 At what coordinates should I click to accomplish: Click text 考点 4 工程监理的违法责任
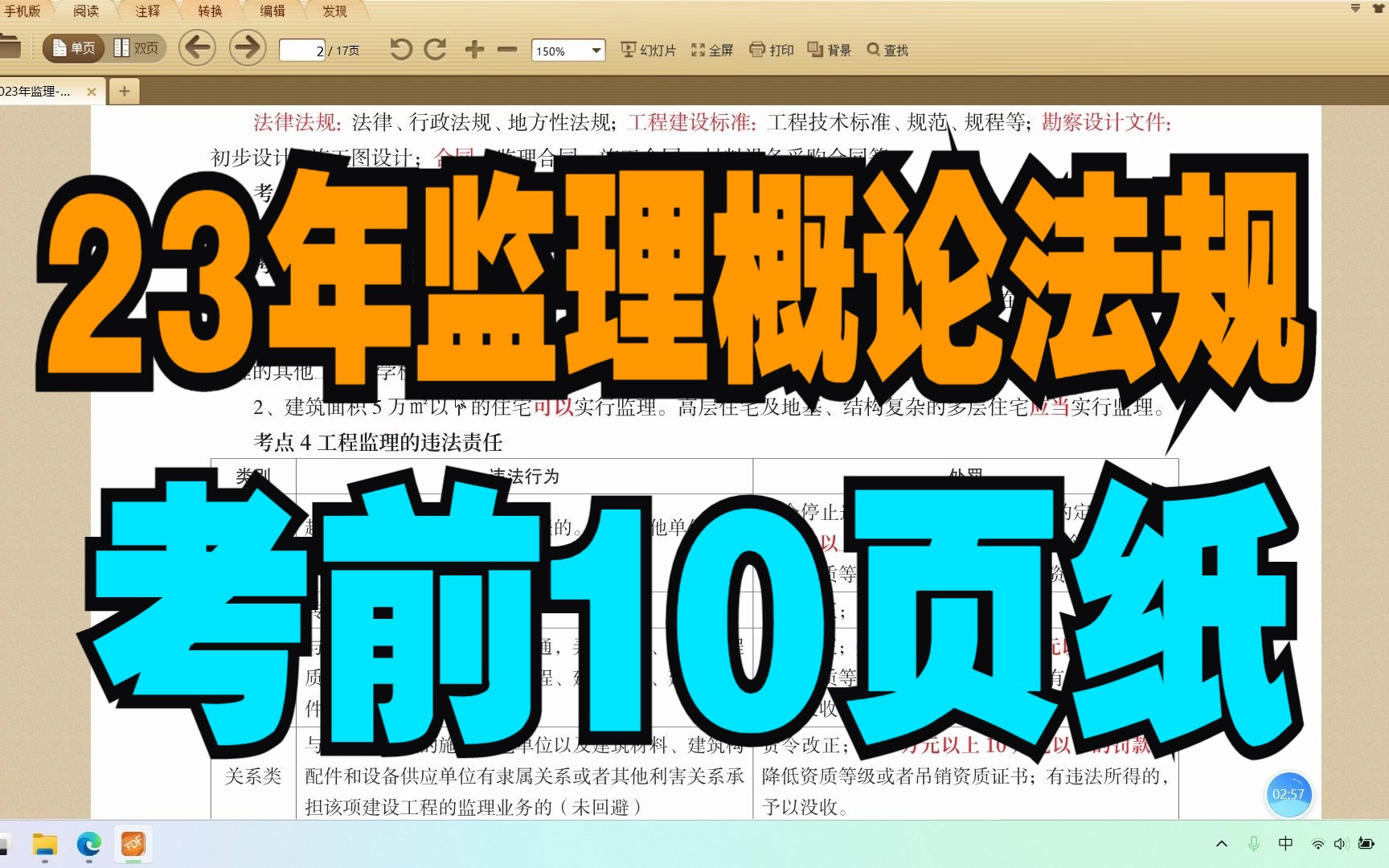(378, 442)
